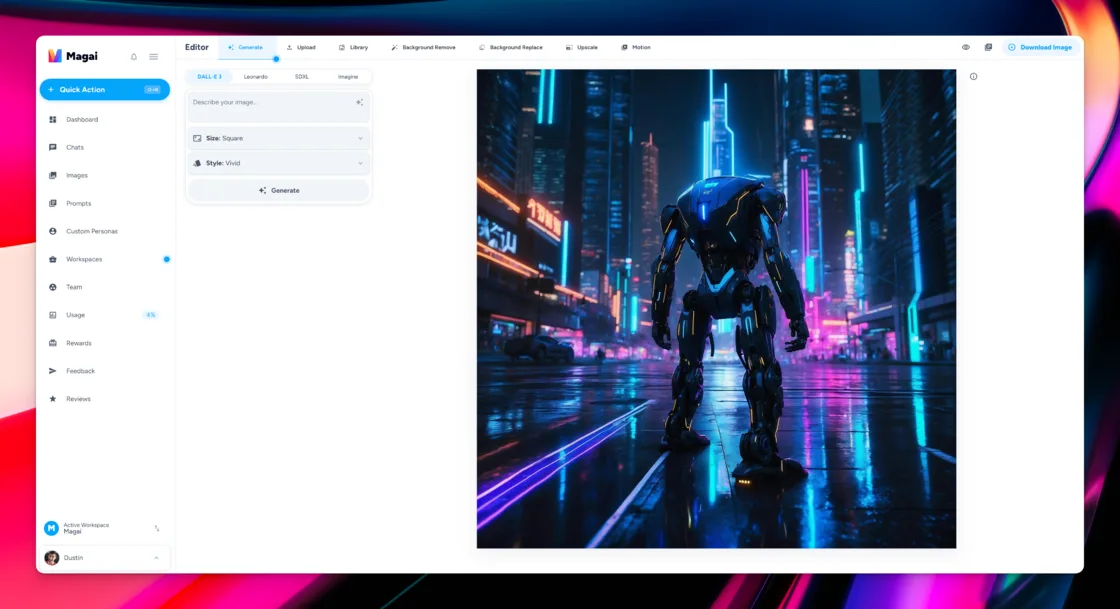The width and height of the screenshot is (1120, 609).
Task: Open the Style: Vivid dropdown
Action: [279, 163]
